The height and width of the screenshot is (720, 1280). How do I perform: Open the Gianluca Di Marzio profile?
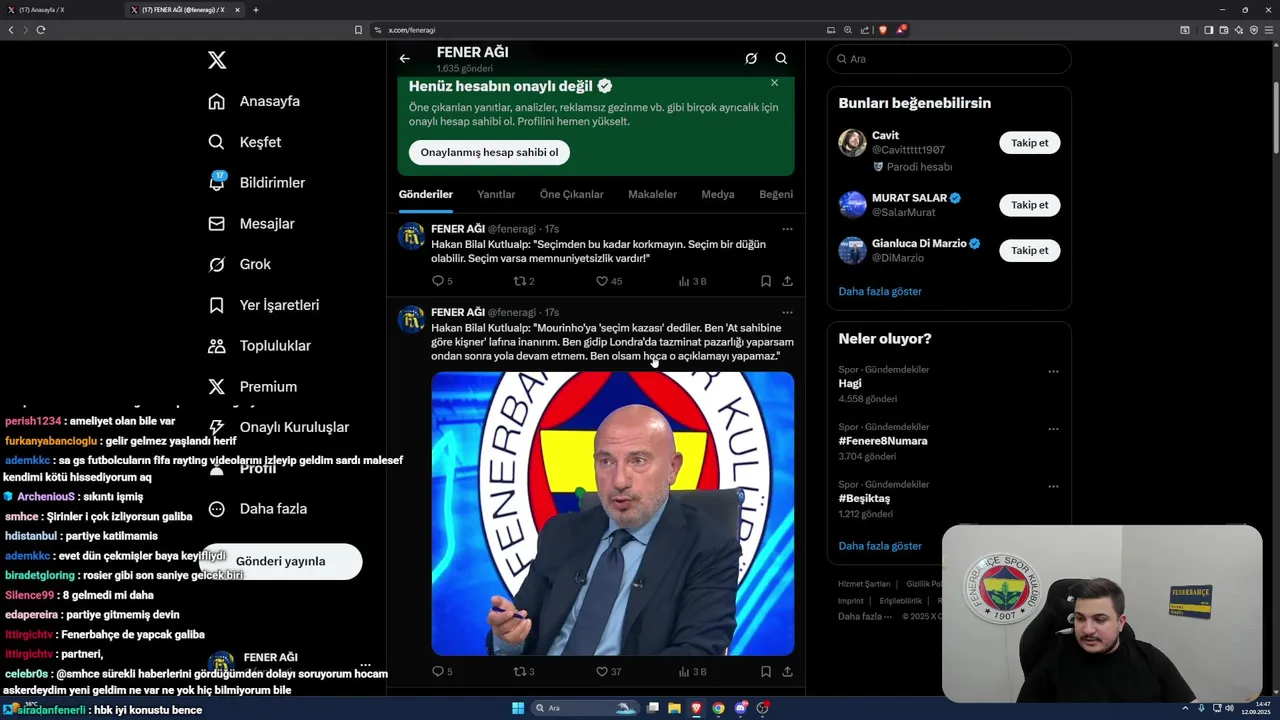pyautogui.click(x=919, y=243)
